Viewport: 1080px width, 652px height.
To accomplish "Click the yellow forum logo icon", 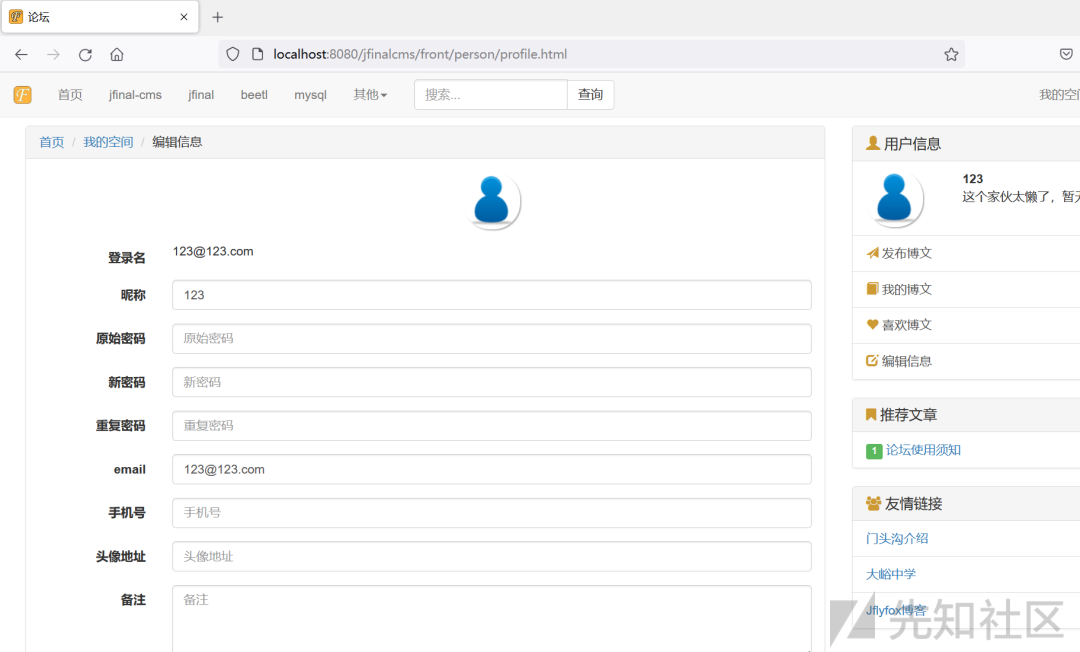I will pyautogui.click(x=22, y=94).
